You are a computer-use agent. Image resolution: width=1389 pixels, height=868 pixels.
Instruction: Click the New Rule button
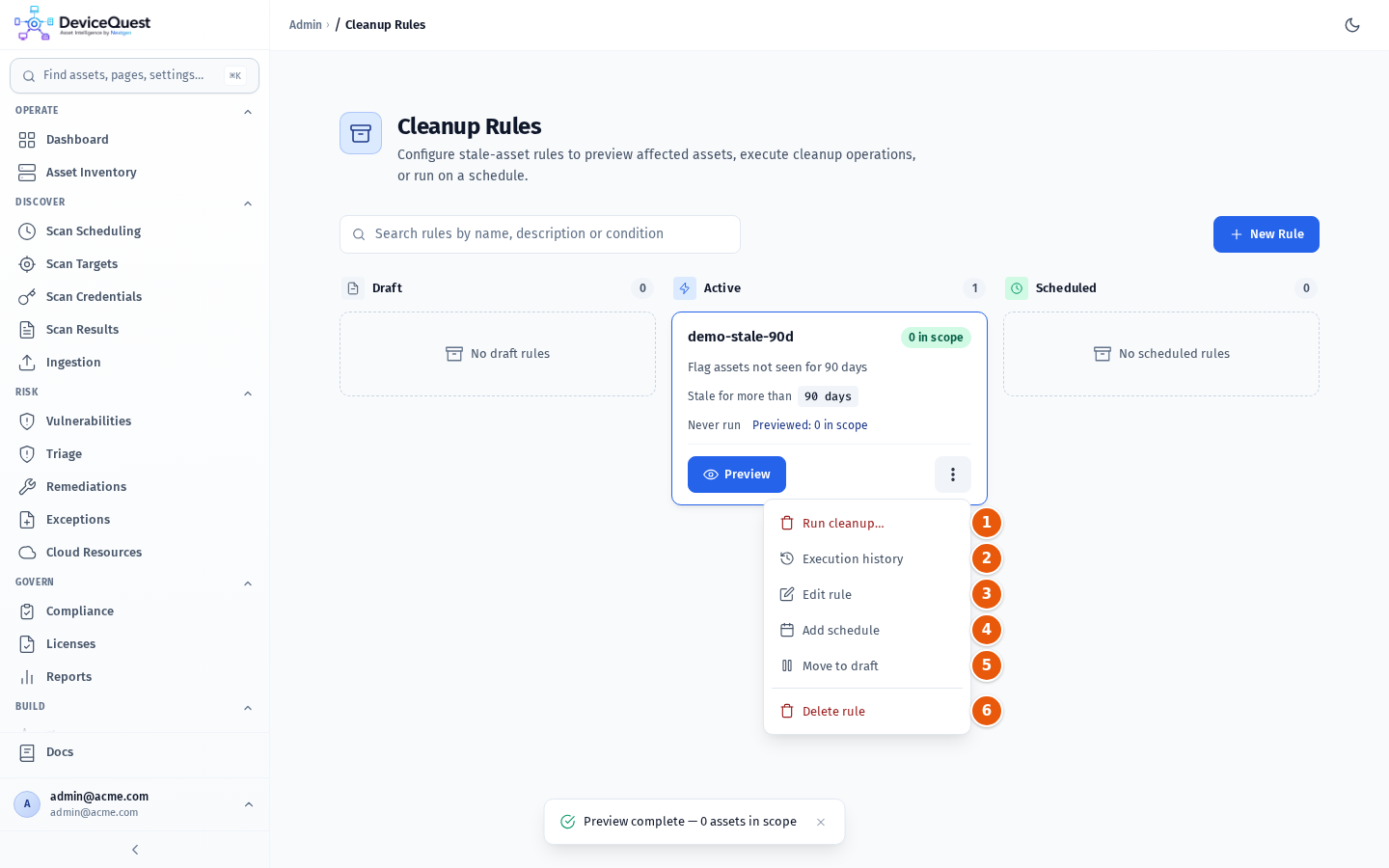pos(1266,234)
